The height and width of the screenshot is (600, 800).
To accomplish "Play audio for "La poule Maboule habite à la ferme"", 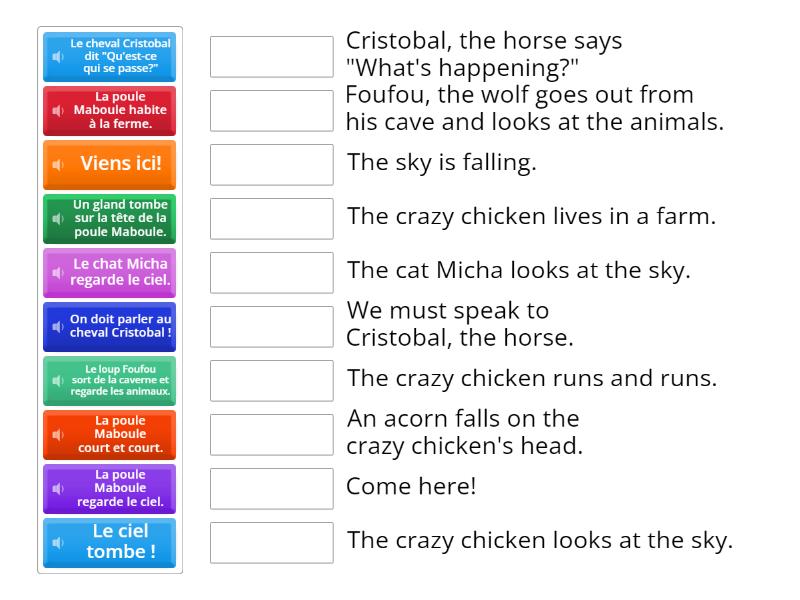I will (57, 111).
